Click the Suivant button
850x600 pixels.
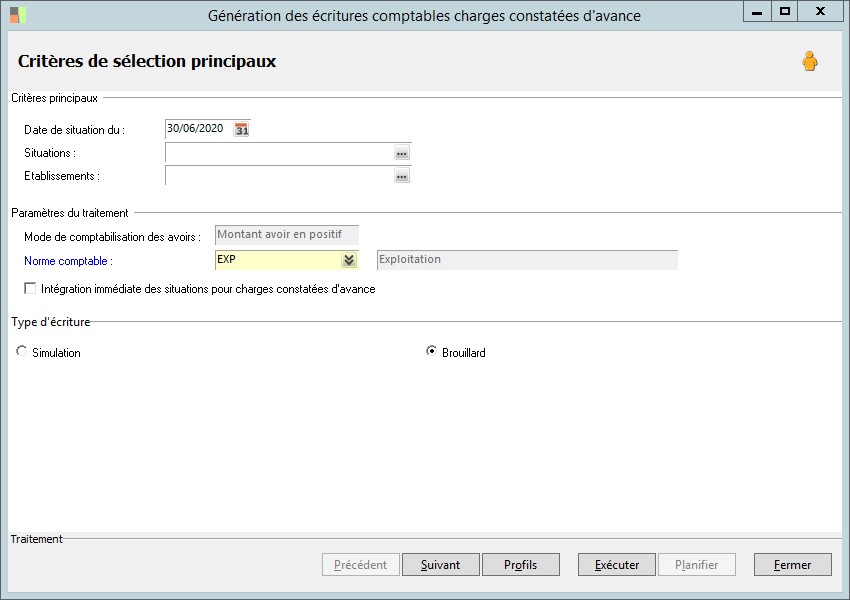pyautogui.click(x=441, y=565)
